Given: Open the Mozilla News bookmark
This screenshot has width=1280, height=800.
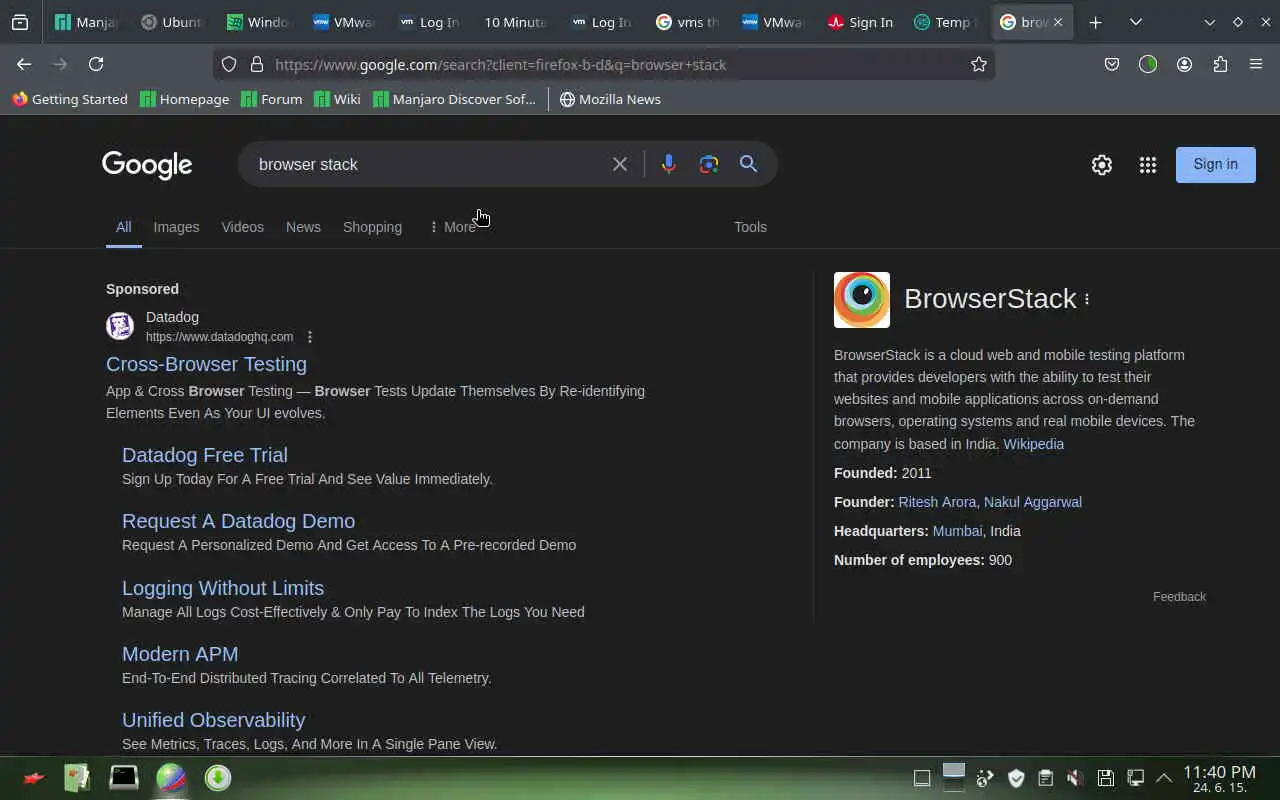Looking at the screenshot, I should (610, 99).
